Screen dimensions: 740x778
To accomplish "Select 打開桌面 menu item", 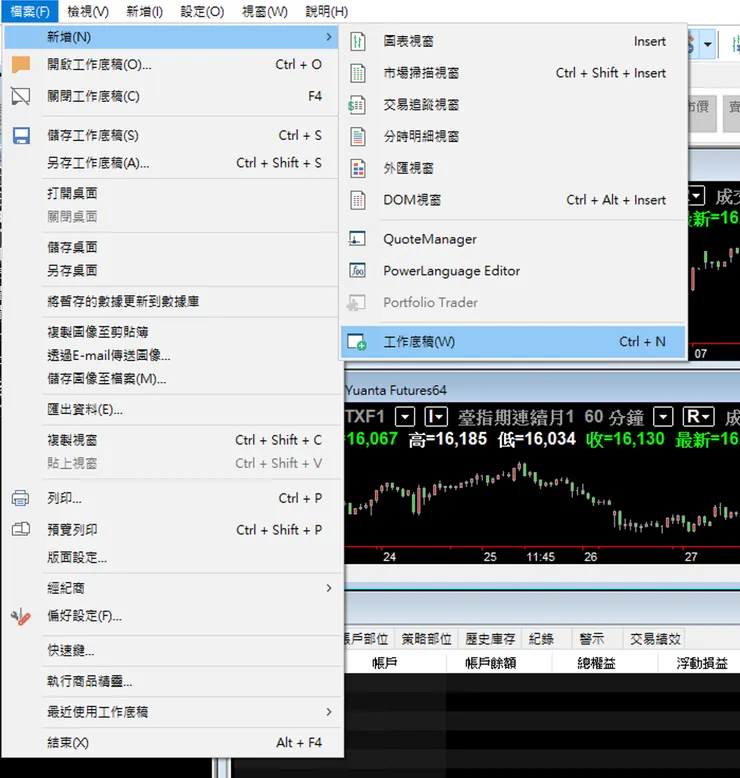I will point(172,194).
